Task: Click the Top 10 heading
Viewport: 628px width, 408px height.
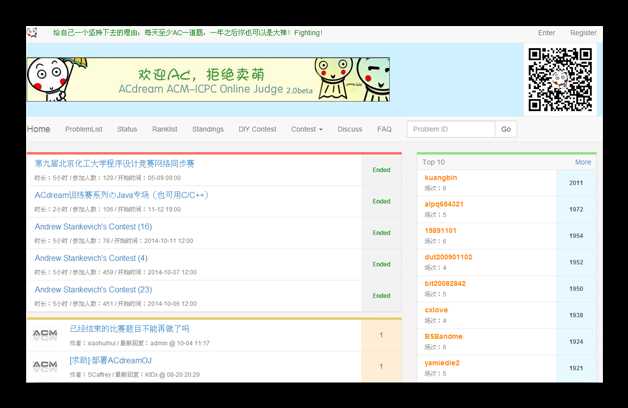Action: coord(433,162)
